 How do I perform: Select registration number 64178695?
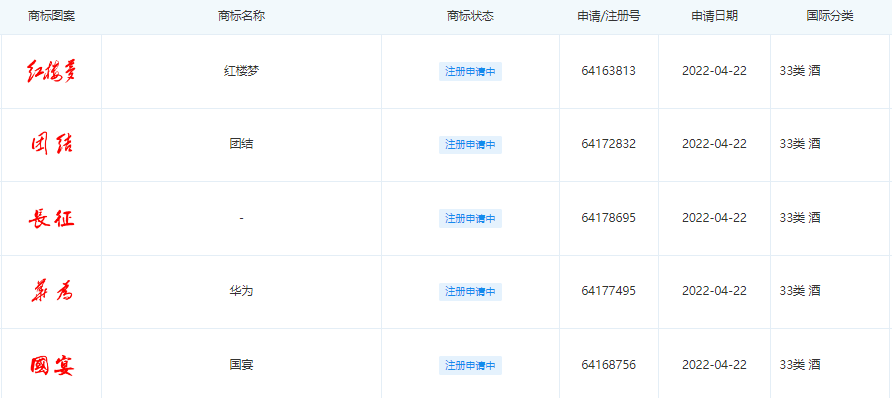(x=609, y=218)
